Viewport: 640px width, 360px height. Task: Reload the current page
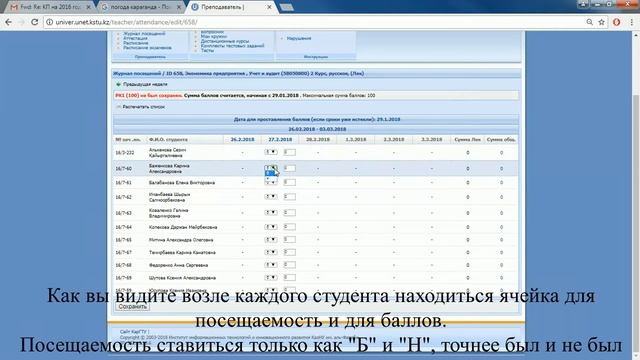[x=35, y=22]
